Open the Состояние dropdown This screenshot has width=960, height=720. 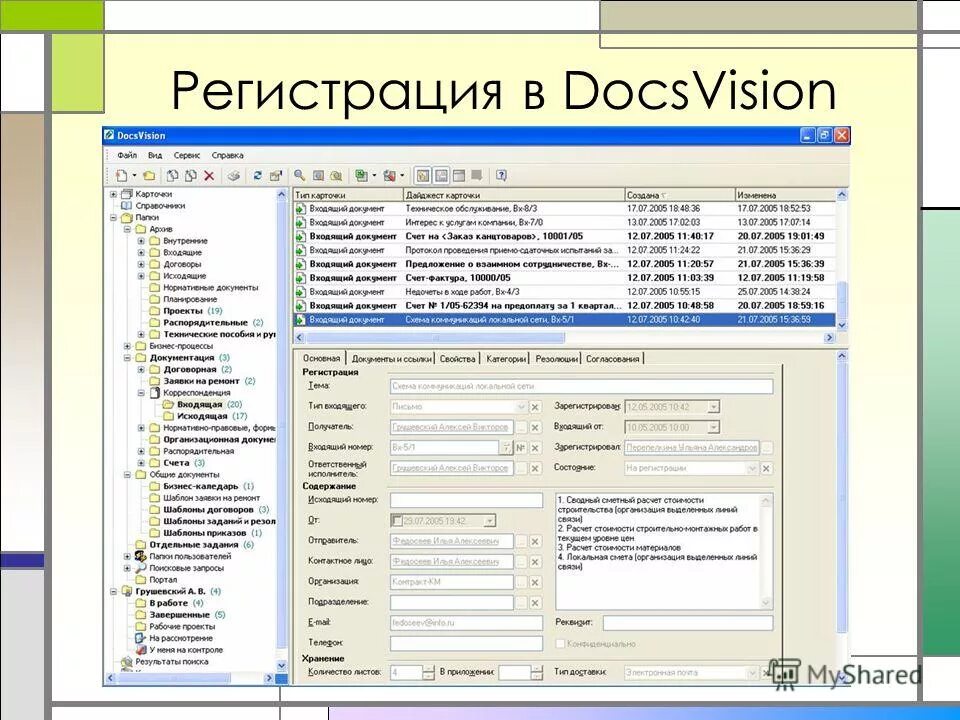pyautogui.click(x=752, y=468)
